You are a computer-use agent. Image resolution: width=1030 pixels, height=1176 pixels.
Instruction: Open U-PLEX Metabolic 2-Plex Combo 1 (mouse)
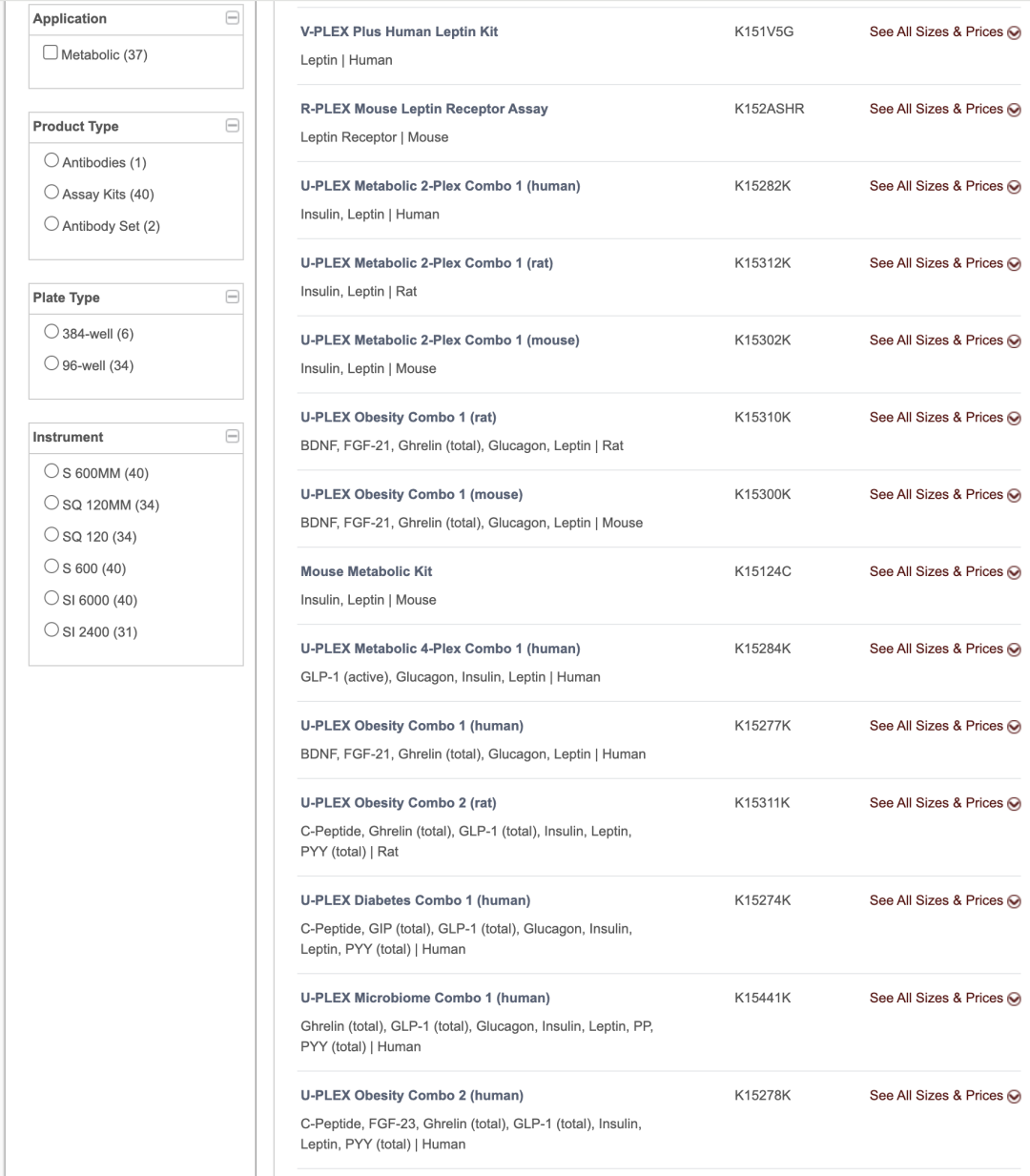[x=440, y=340]
